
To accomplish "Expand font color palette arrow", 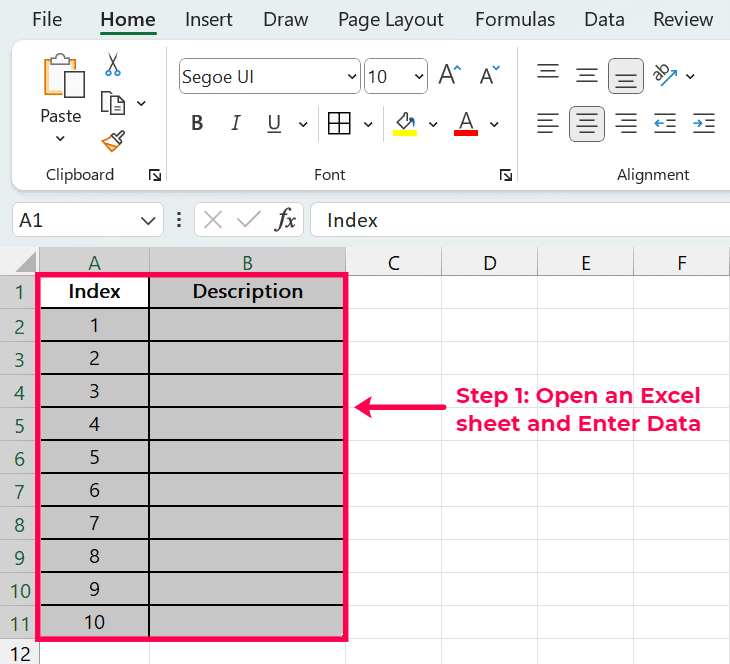I will click(x=494, y=124).
